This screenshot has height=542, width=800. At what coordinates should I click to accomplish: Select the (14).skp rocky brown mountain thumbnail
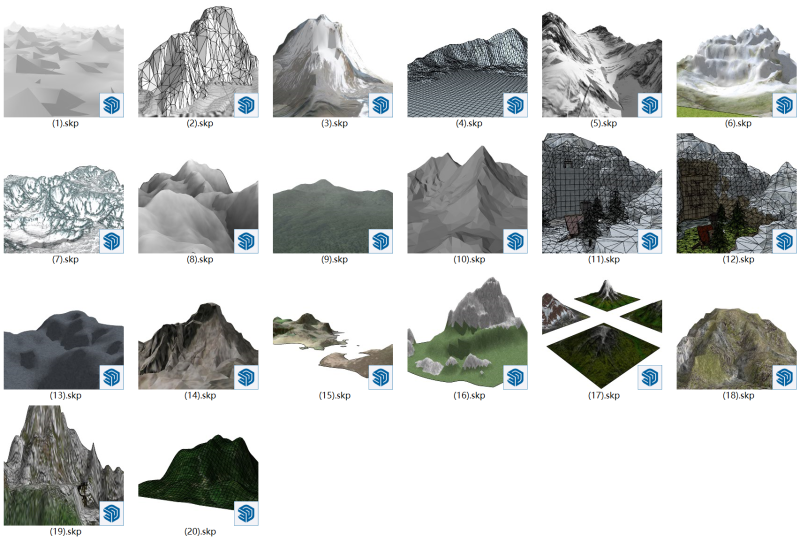pyautogui.click(x=198, y=346)
